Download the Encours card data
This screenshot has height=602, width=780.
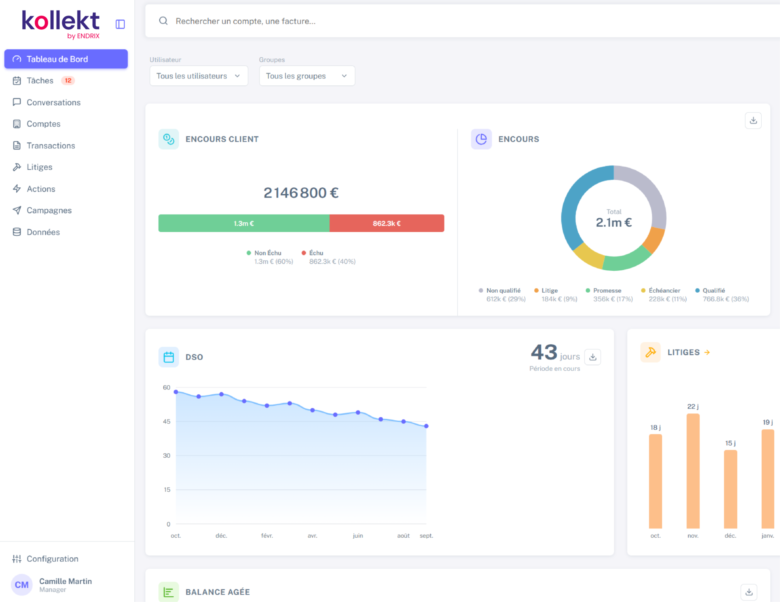pyautogui.click(x=753, y=120)
